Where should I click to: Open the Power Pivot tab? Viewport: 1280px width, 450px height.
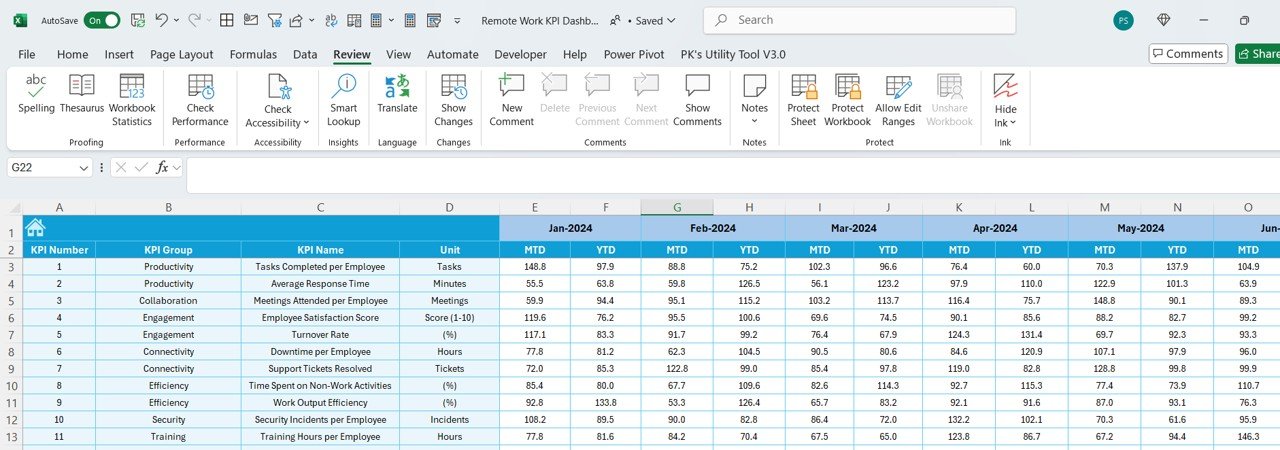click(x=635, y=54)
